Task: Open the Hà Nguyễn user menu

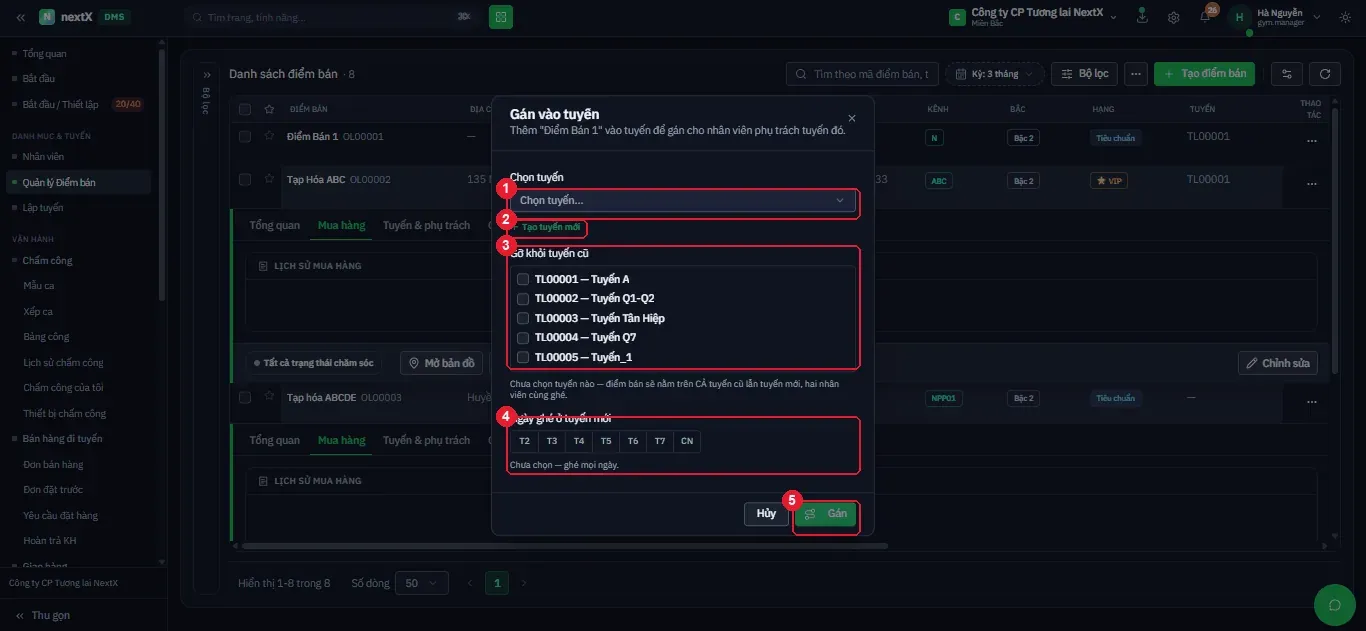Action: 1274,17
